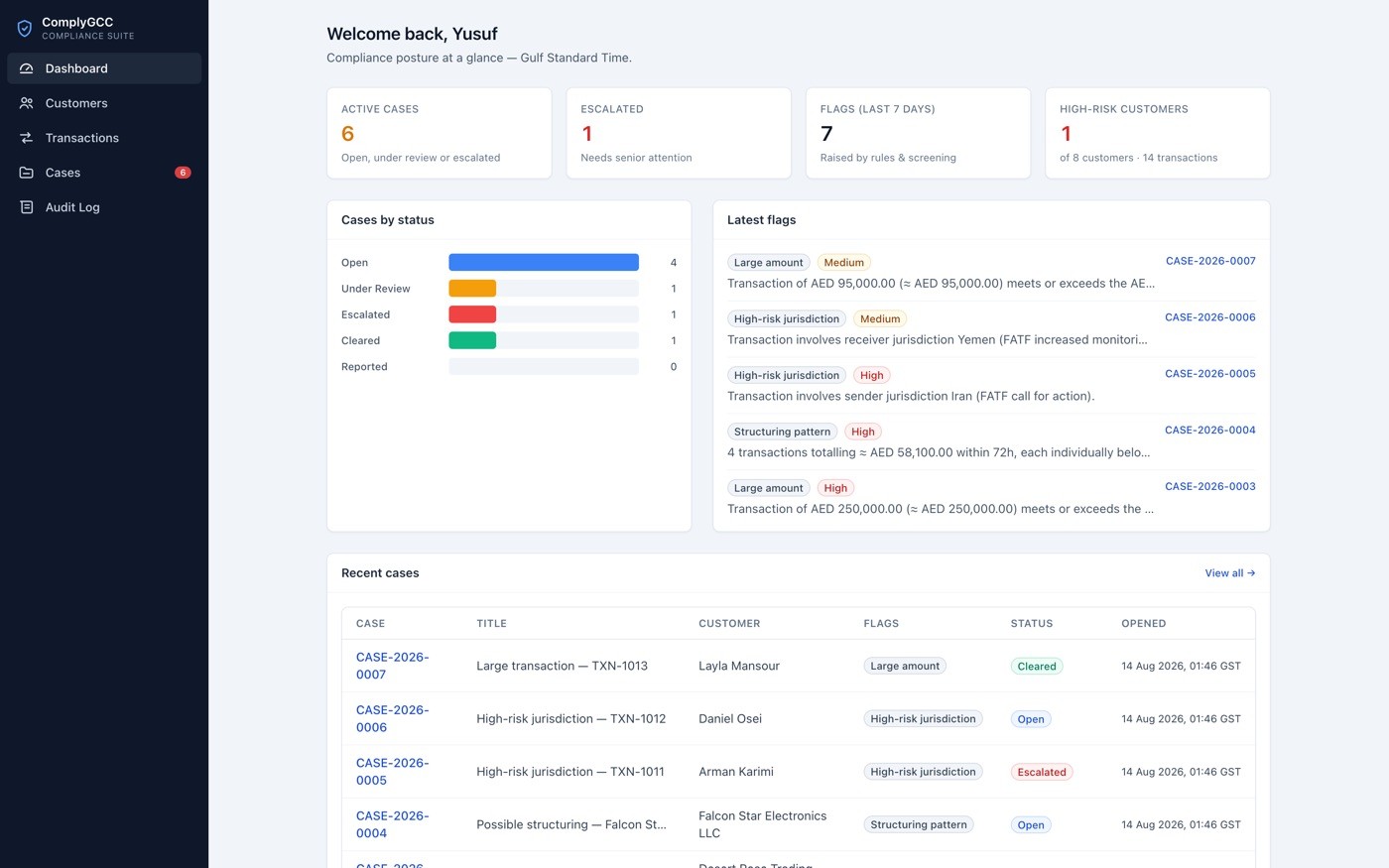Click the red 6 badge beside Cases
Image resolution: width=1389 pixels, height=868 pixels.
[x=183, y=173]
